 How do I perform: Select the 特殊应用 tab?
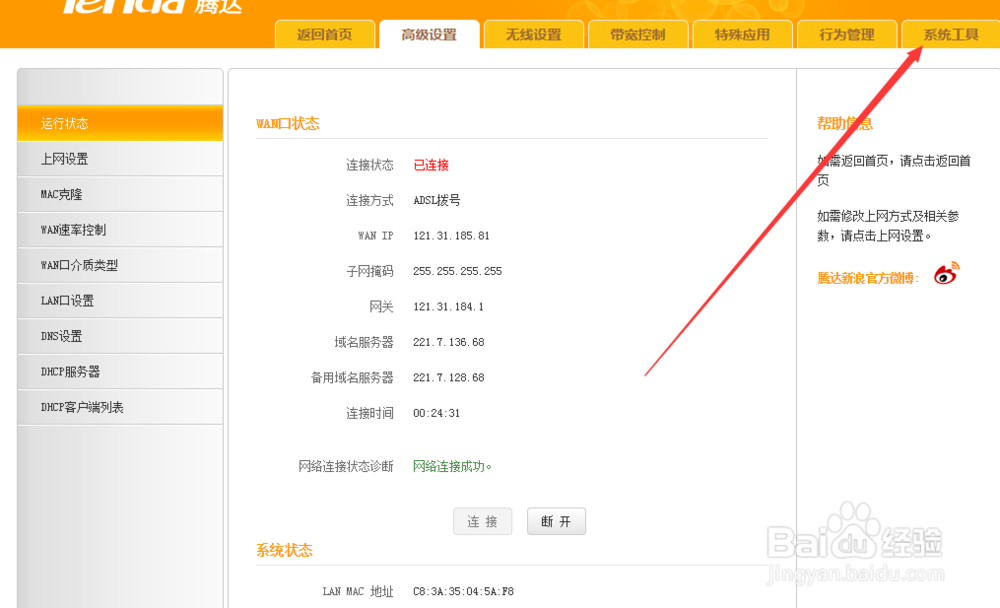point(742,33)
